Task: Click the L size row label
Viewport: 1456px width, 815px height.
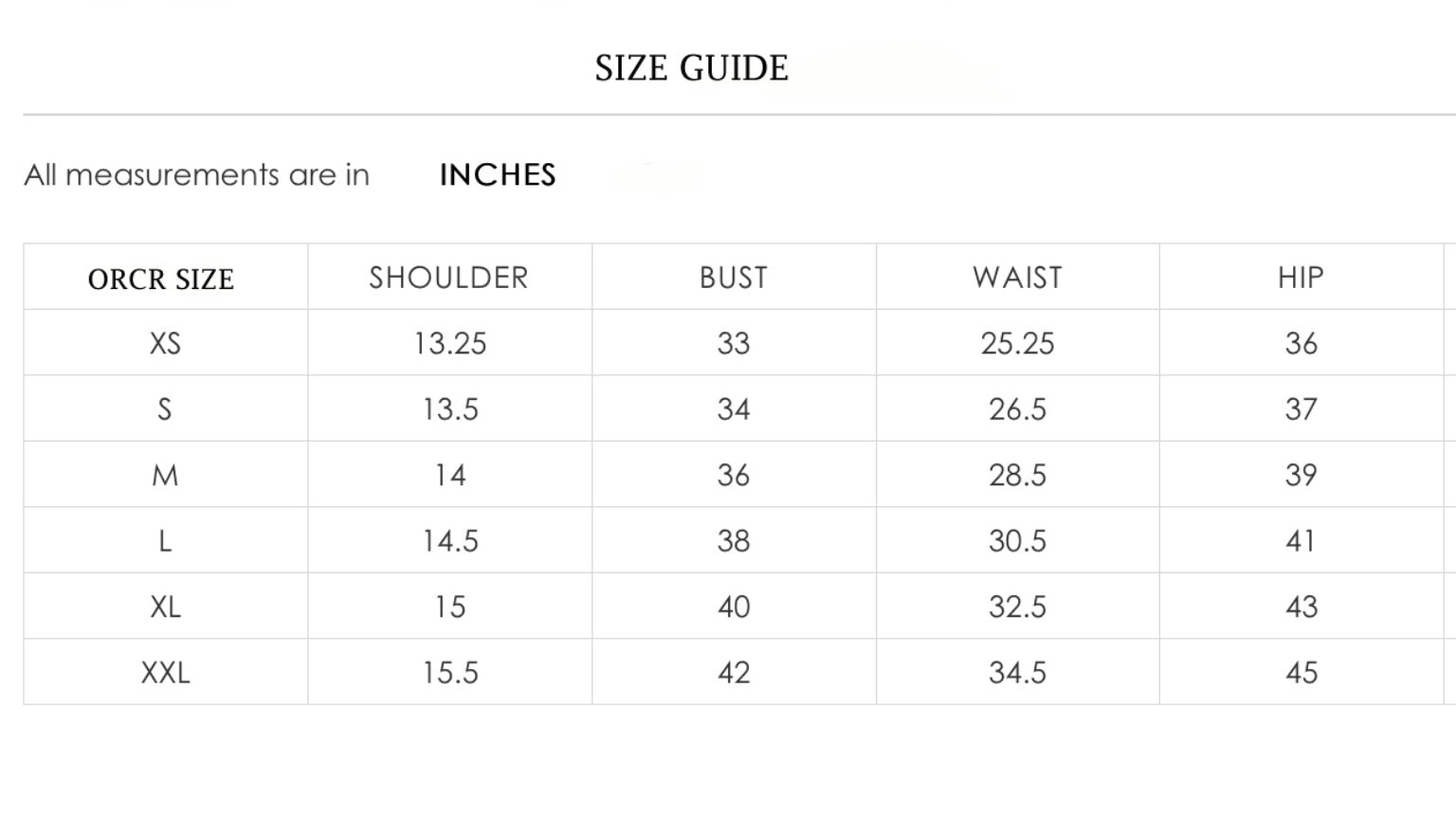Action: pyautogui.click(x=165, y=541)
